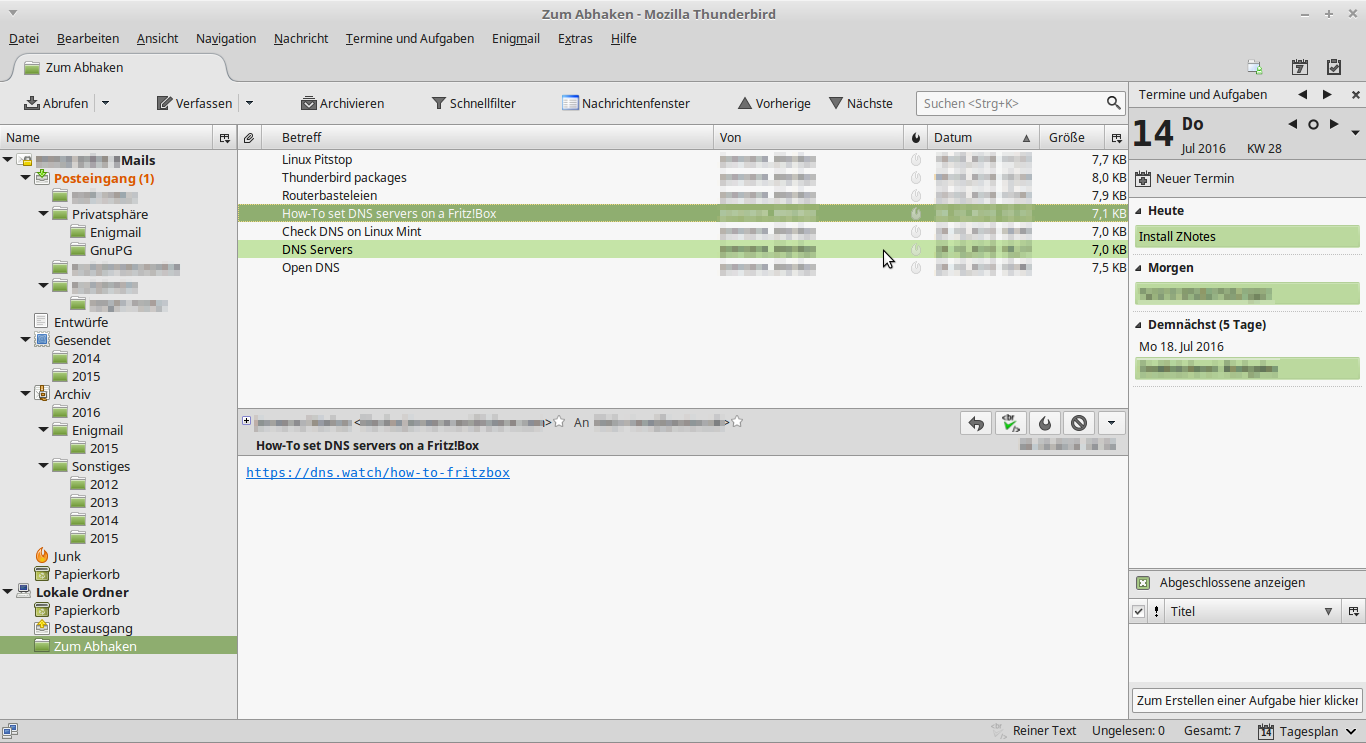This screenshot has width=1366, height=743.
Task: Go to the next day in the agenda pane
Action: tap(1334, 125)
